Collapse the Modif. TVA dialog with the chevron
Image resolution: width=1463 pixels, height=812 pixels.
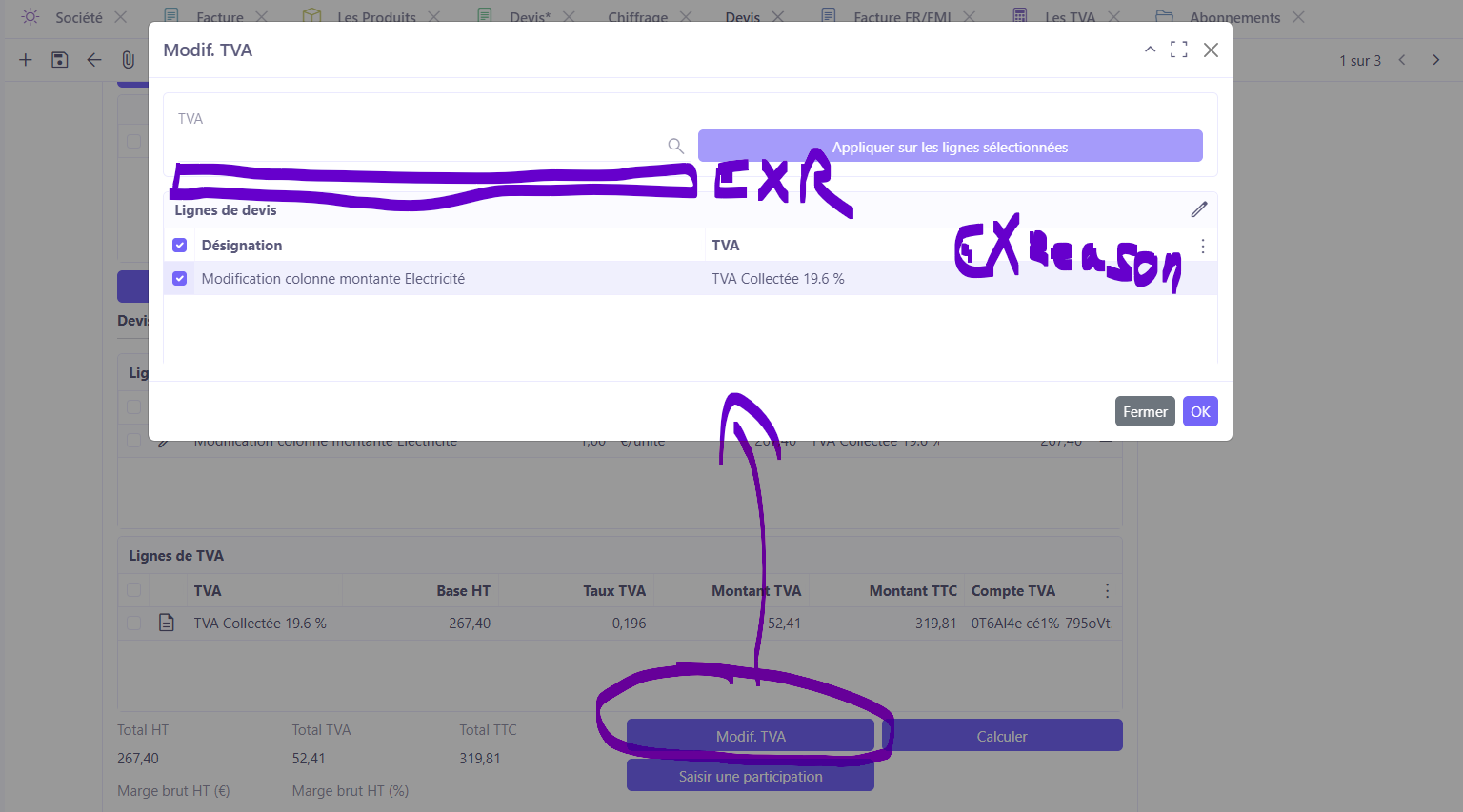point(1151,50)
